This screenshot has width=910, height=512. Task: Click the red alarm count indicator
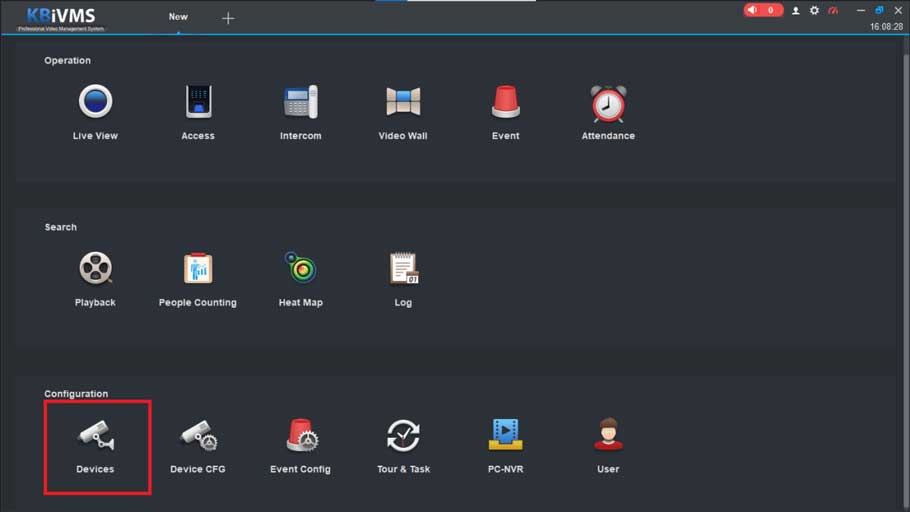(763, 10)
